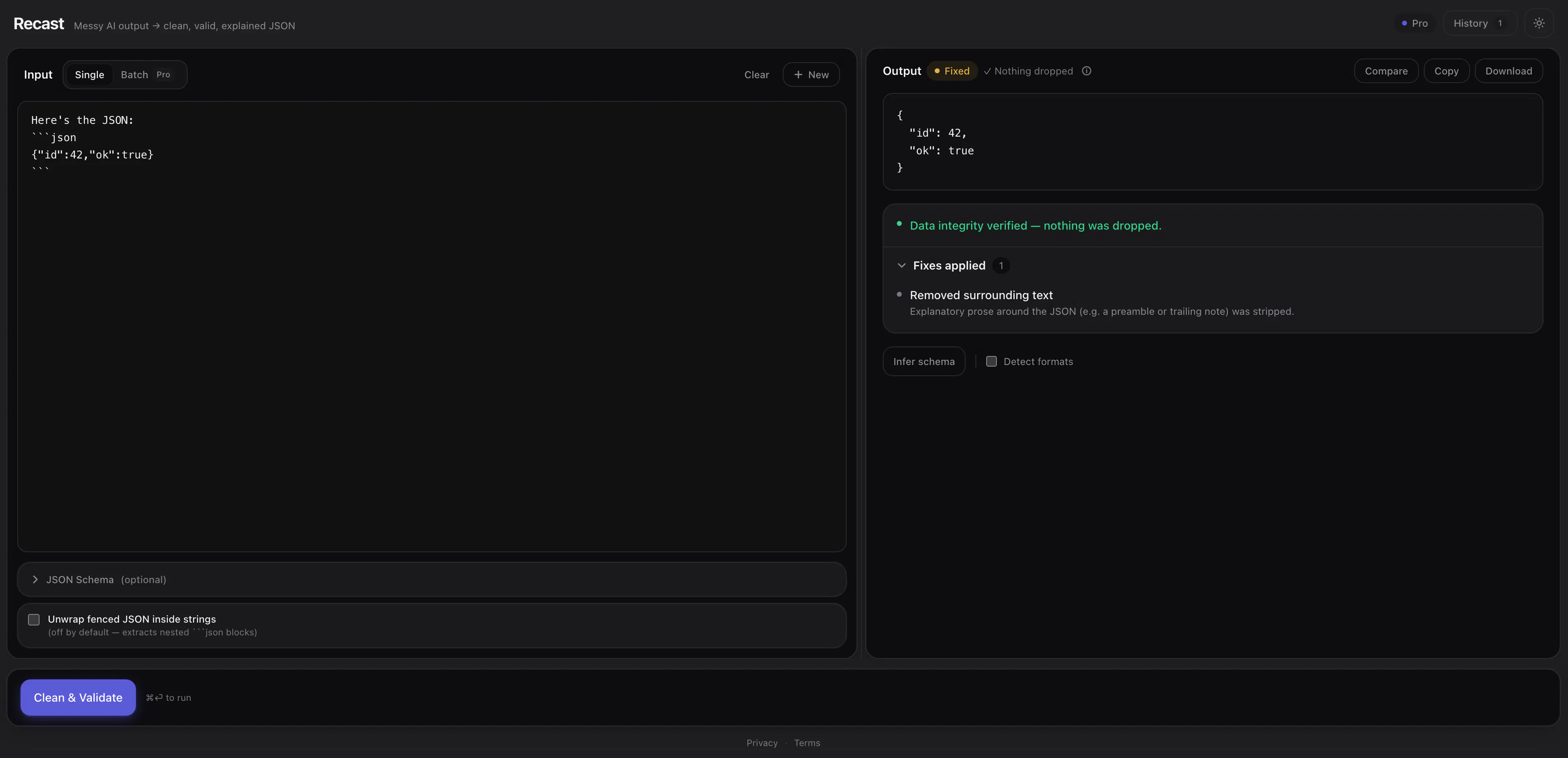Run Clean & Validate
The height and width of the screenshot is (758, 1568).
[78, 698]
